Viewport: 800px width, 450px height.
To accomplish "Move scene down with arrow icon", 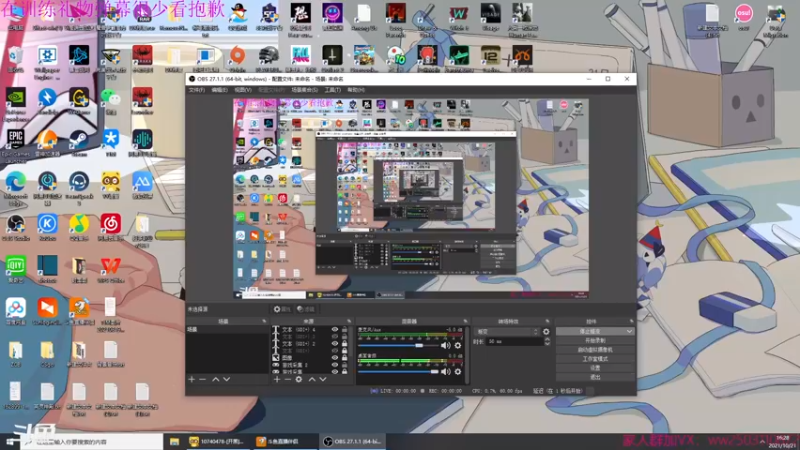I will point(227,380).
